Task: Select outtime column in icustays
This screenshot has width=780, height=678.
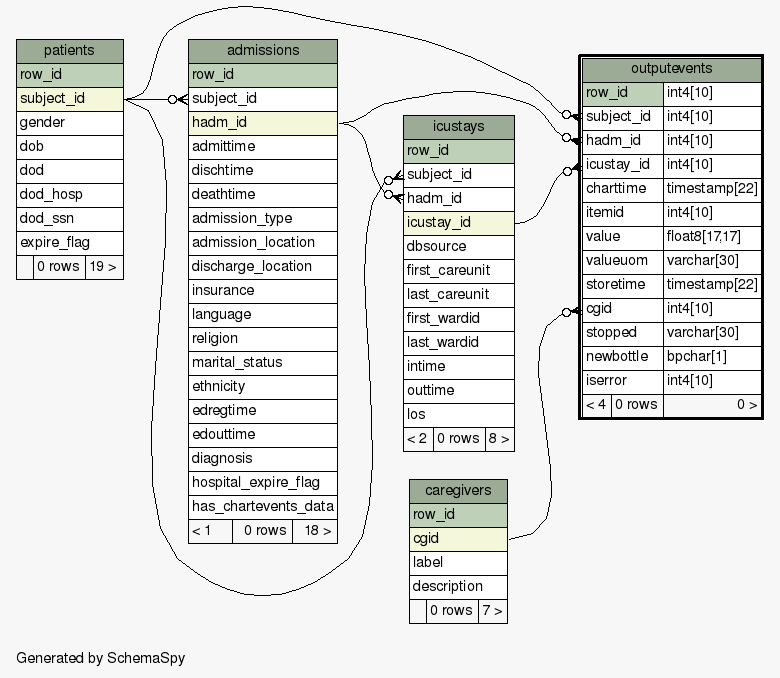Action: [459, 391]
